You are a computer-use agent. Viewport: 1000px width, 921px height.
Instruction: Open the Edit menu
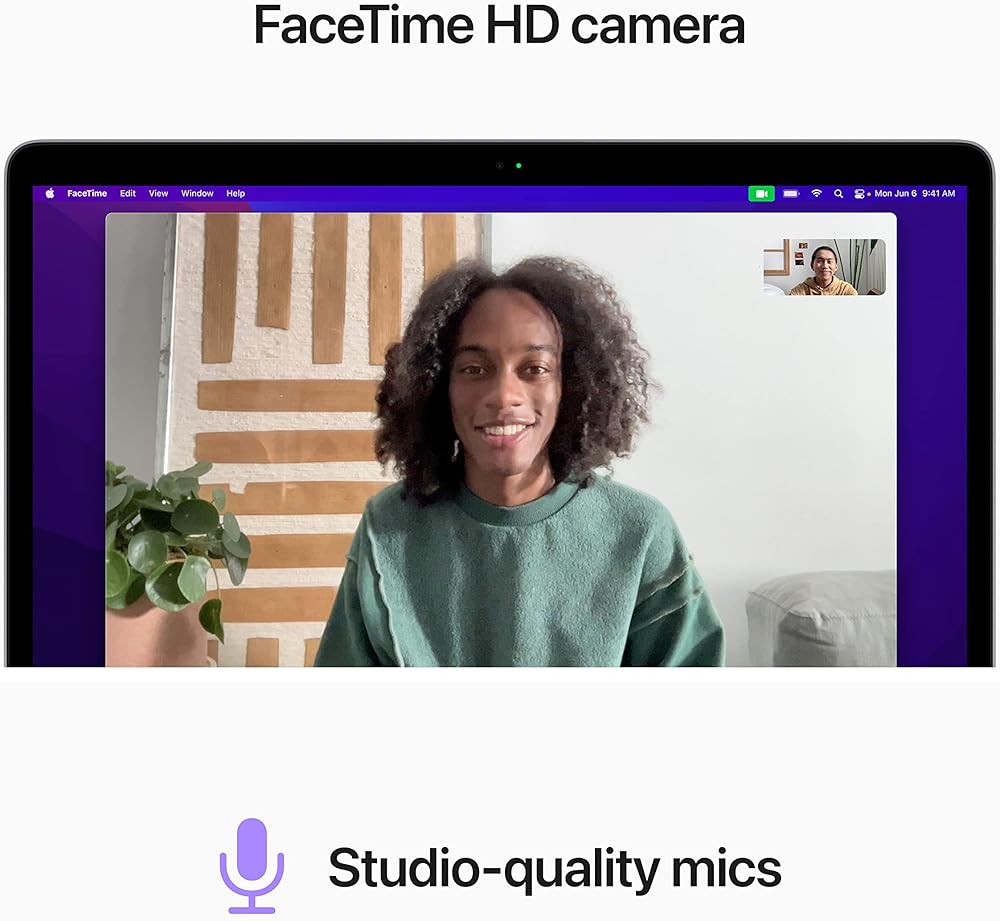(128, 193)
